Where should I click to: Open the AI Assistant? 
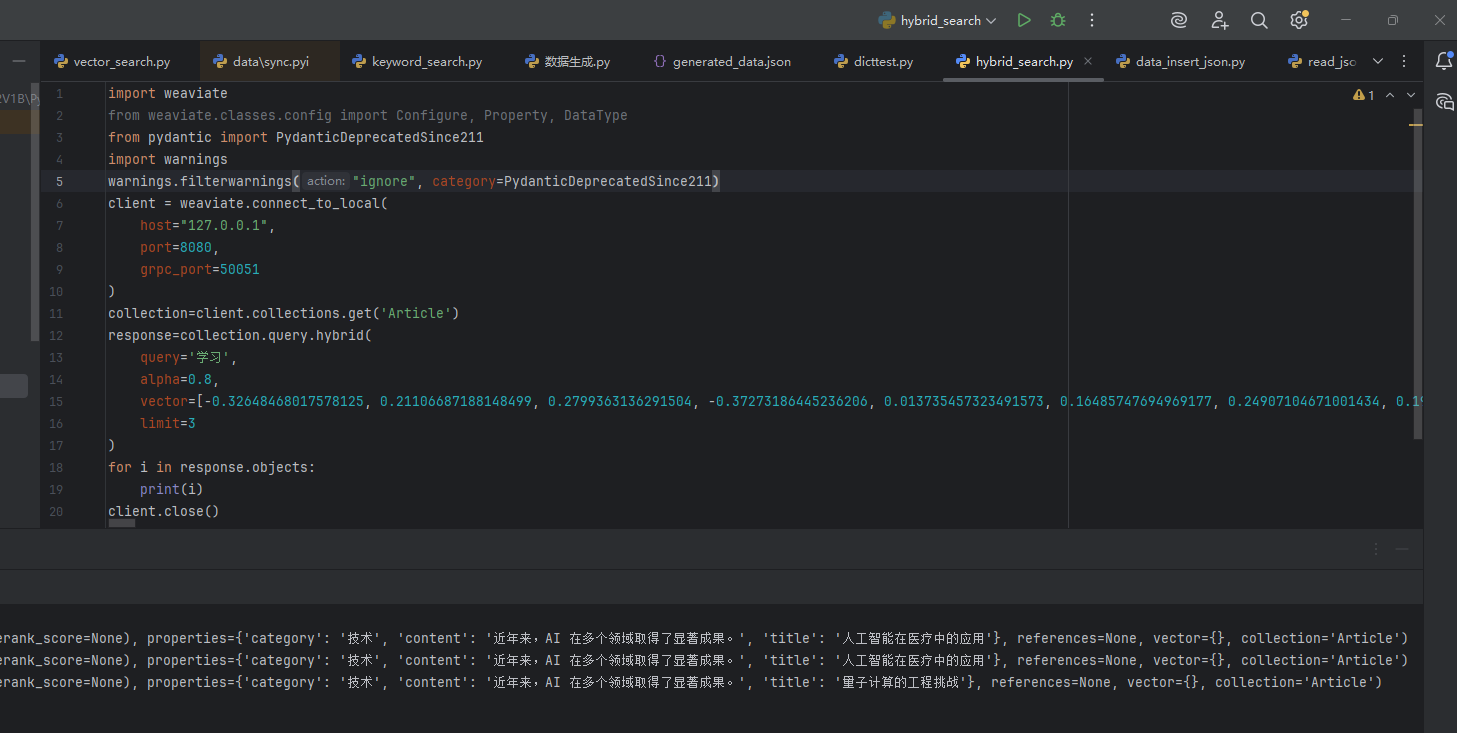1177,19
